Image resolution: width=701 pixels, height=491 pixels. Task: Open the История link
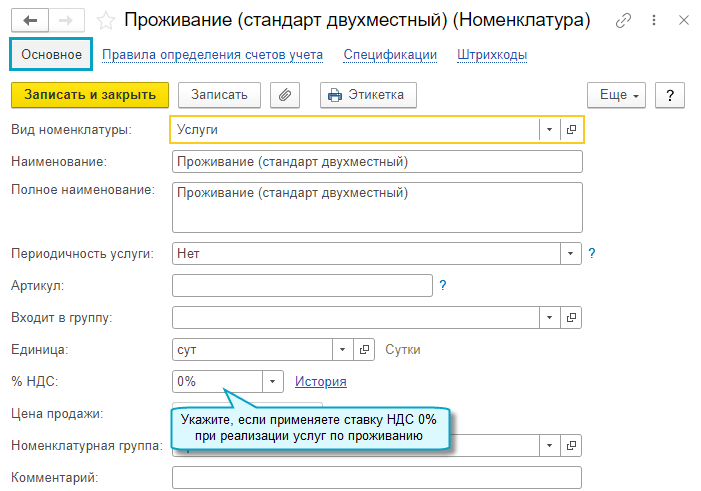click(320, 381)
